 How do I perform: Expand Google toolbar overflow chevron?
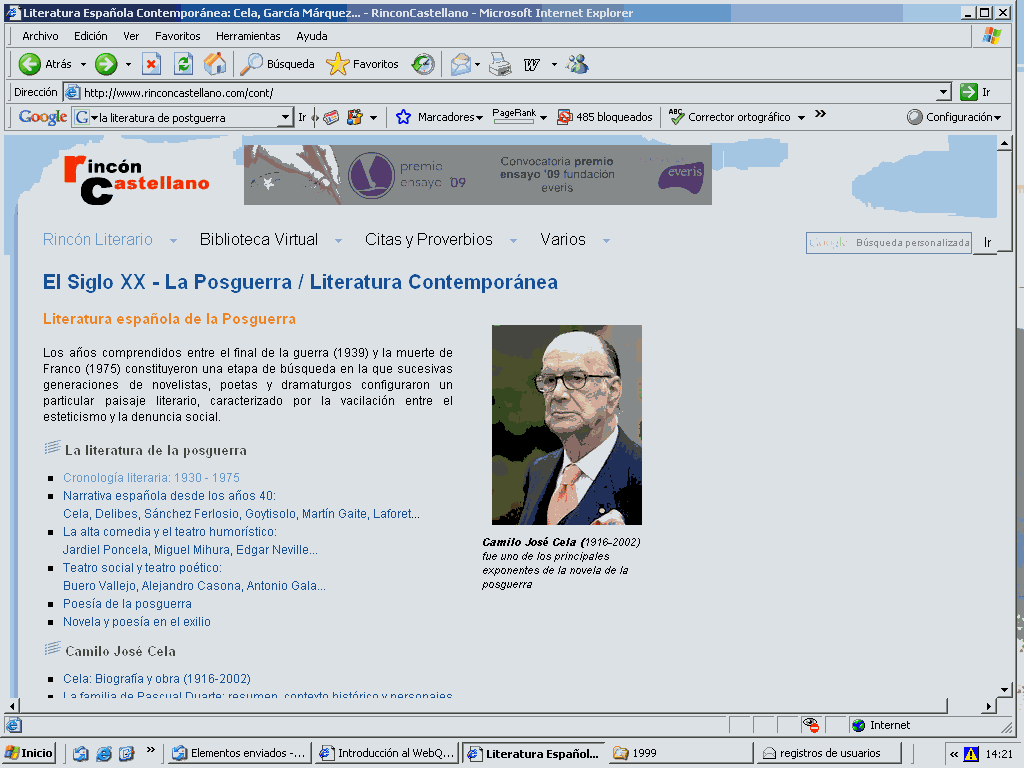click(x=820, y=114)
